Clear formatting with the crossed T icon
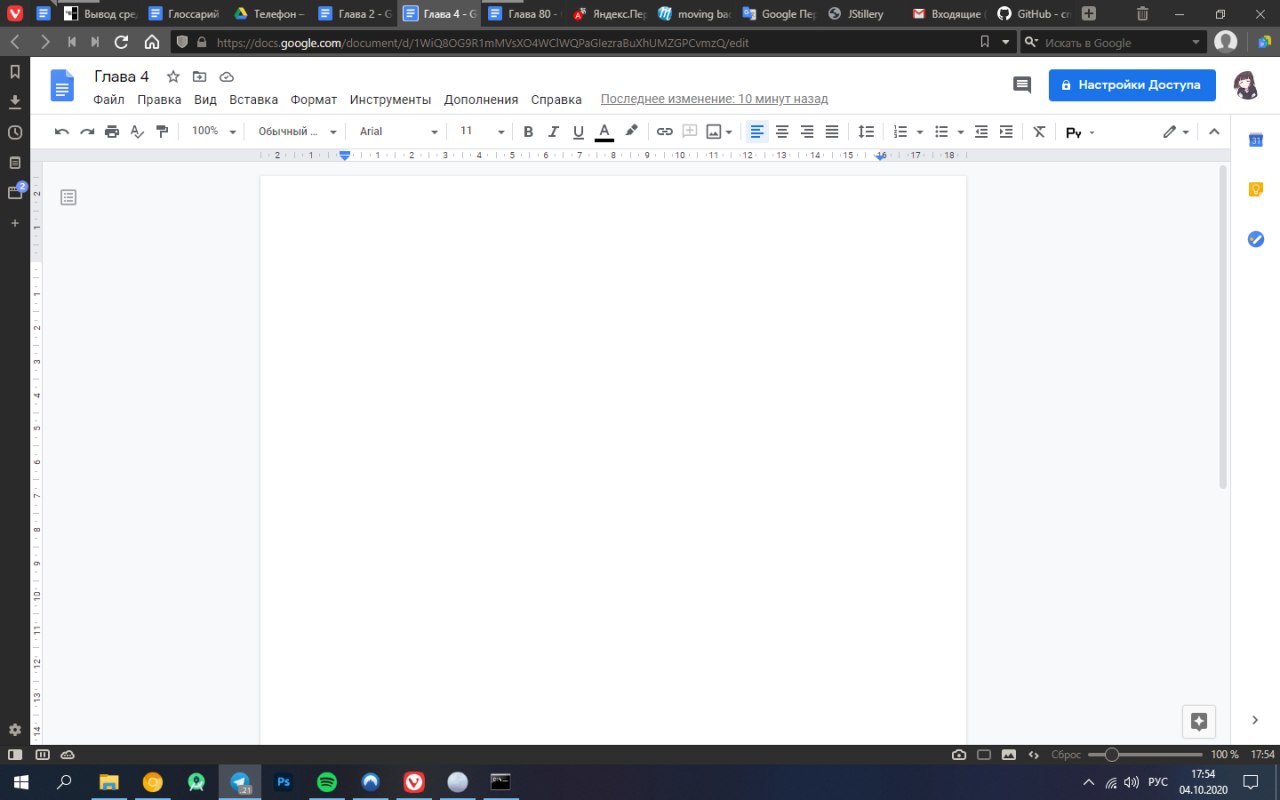The image size is (1280, 800). [1039, 131]
